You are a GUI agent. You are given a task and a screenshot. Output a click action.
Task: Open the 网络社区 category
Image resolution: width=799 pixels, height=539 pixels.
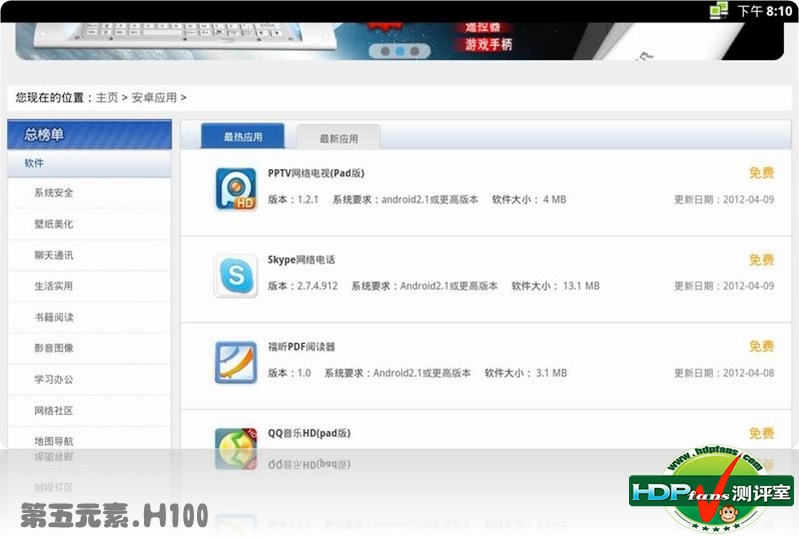pyautogui.click(x=90, y=411)
